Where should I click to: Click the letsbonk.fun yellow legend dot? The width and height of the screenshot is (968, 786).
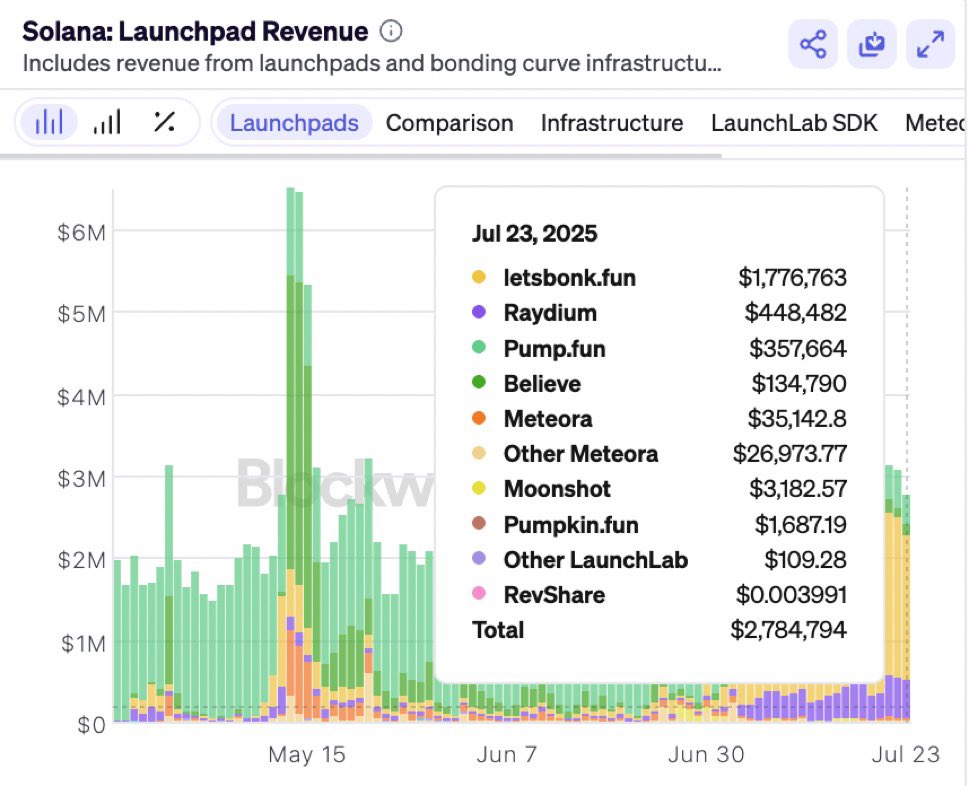(x=478, y=277)
